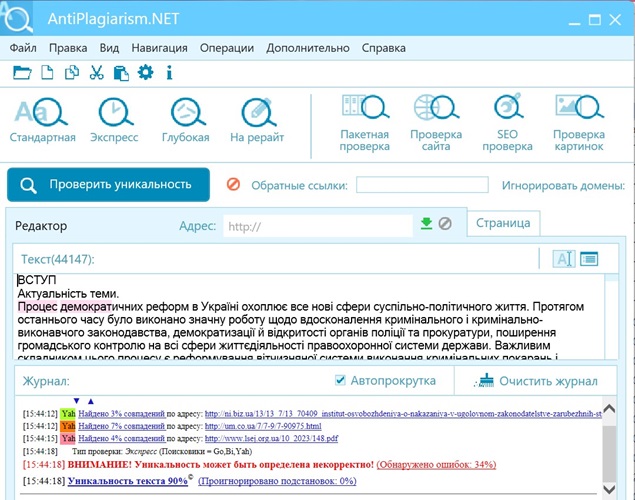This screenshot has width=635, height=500.
Task: Open settings with the gear icon
Action: (145, 72)
